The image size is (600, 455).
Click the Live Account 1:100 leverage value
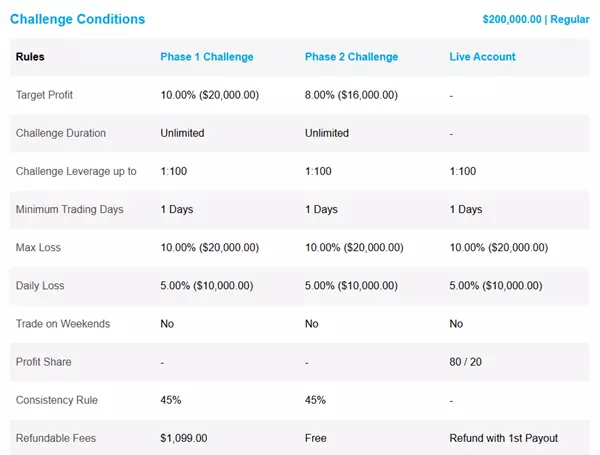[463, 171]
